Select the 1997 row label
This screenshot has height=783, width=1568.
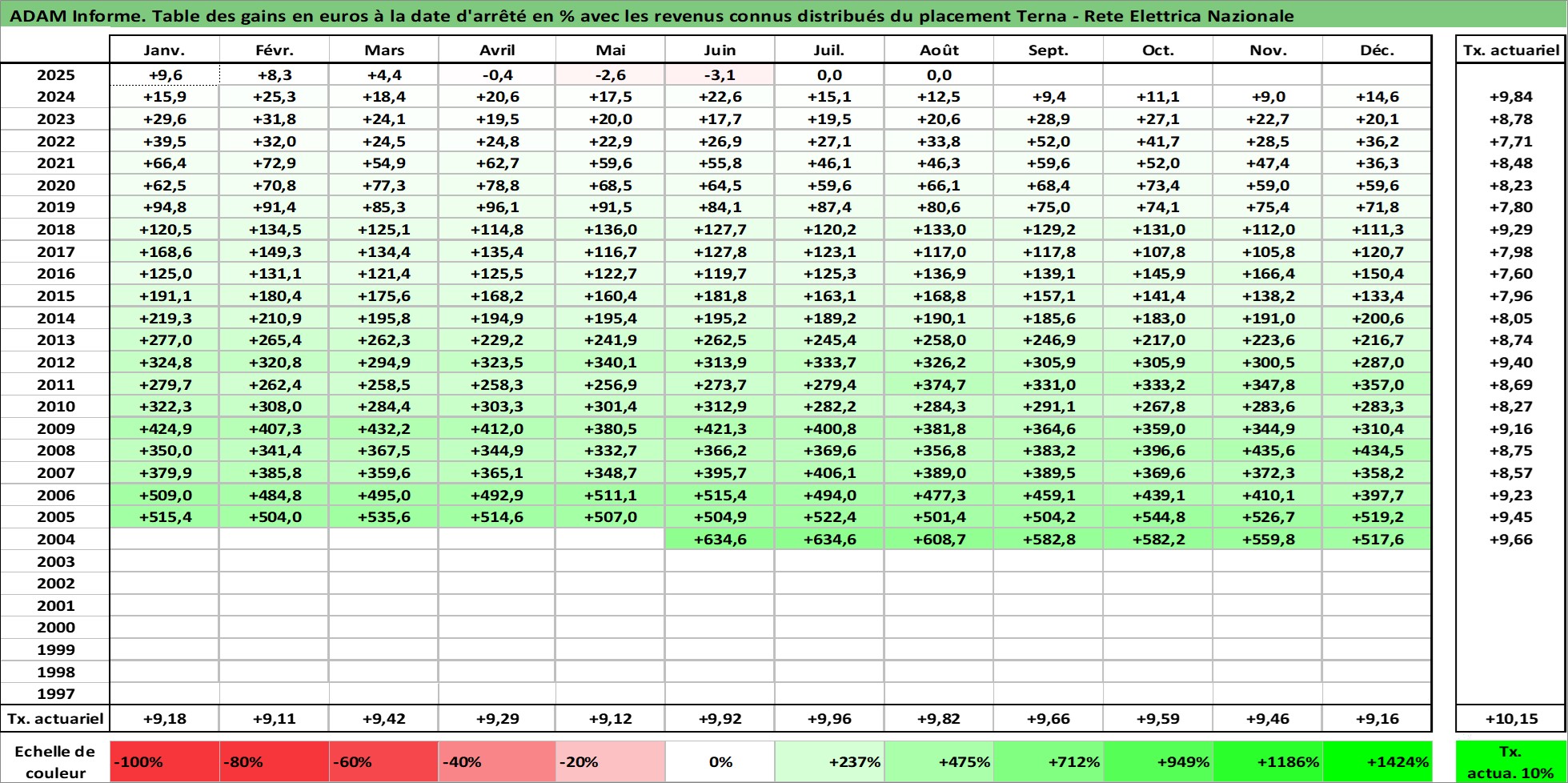click(x=55, y=694)
